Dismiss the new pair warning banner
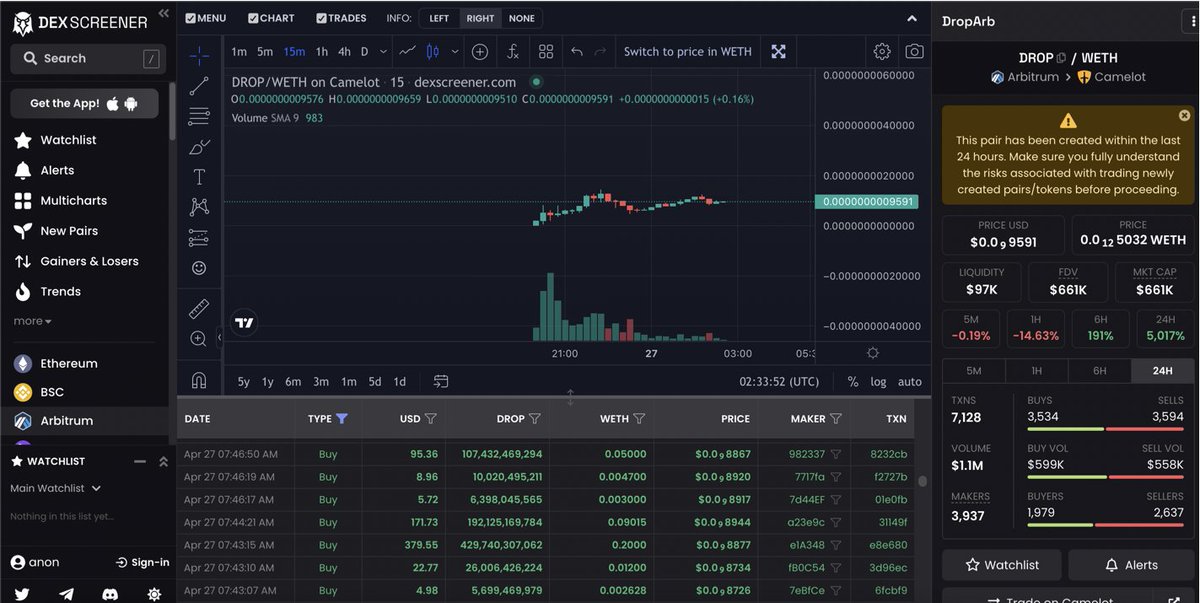1200x603 pixels. pyautogui.click(x=1184, y=116)
